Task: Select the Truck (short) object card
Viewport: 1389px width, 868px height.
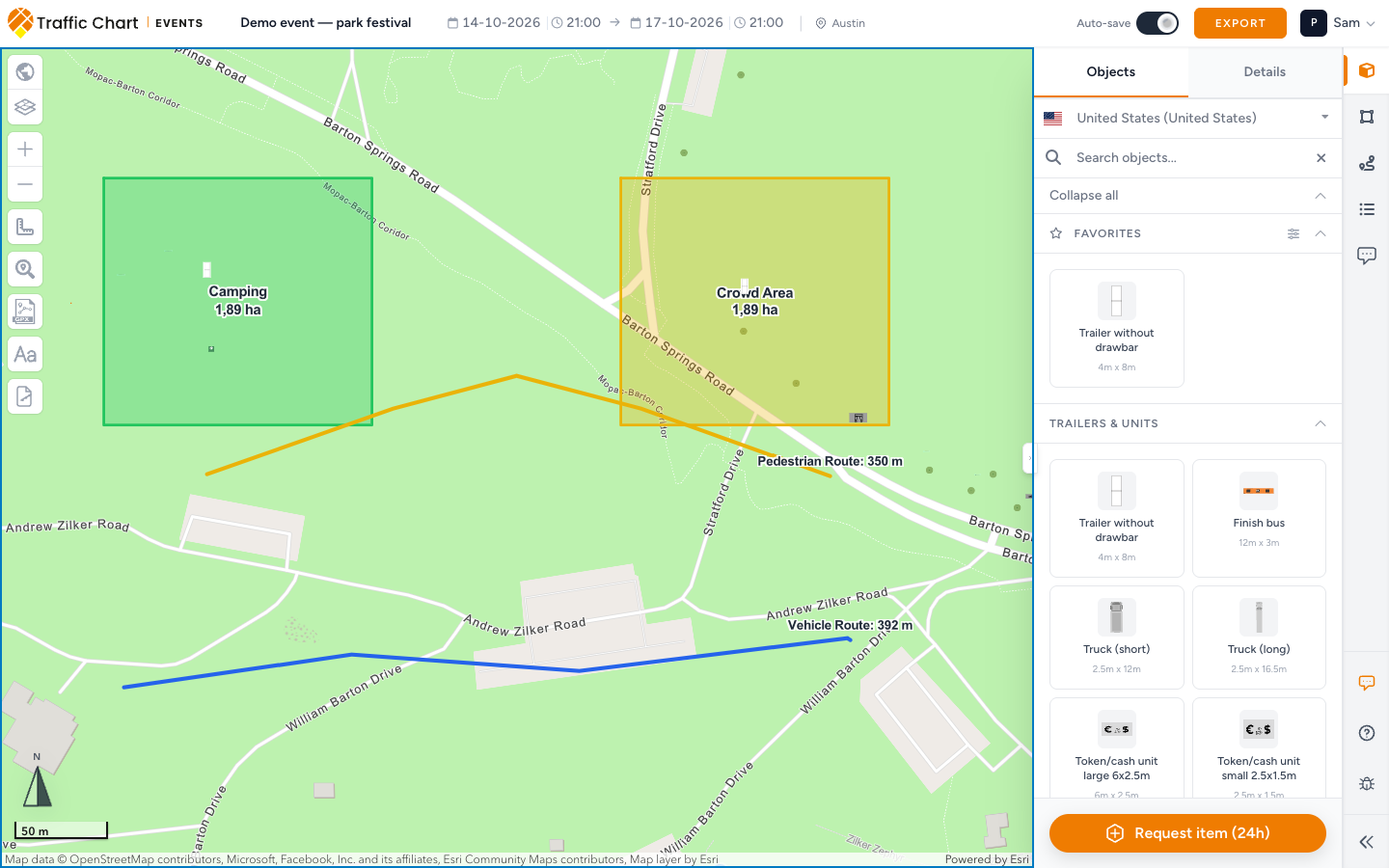Action: (1117, 637)
